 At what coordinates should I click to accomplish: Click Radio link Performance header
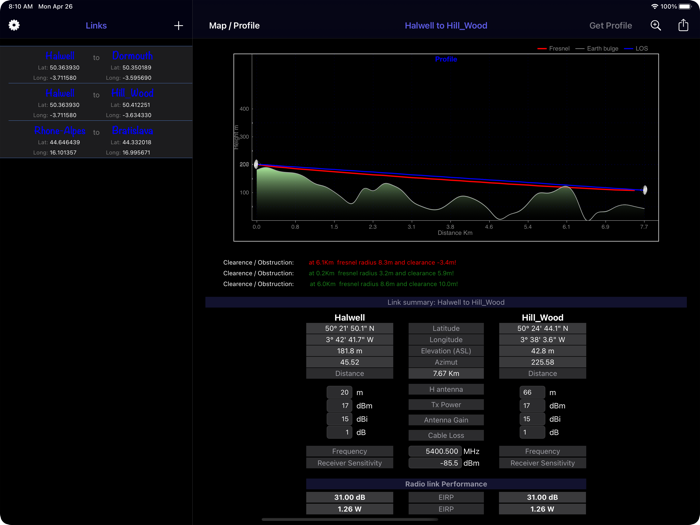coord(446,484)
